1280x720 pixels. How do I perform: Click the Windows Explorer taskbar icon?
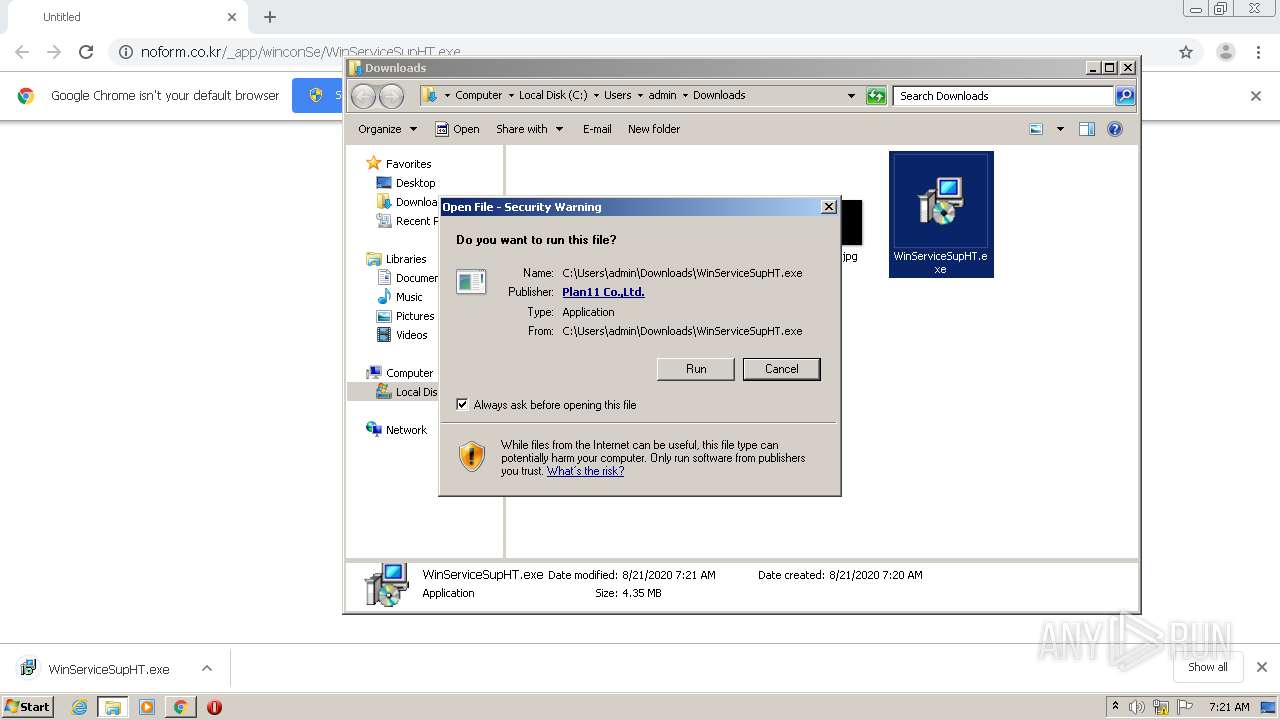coord(113,707)
